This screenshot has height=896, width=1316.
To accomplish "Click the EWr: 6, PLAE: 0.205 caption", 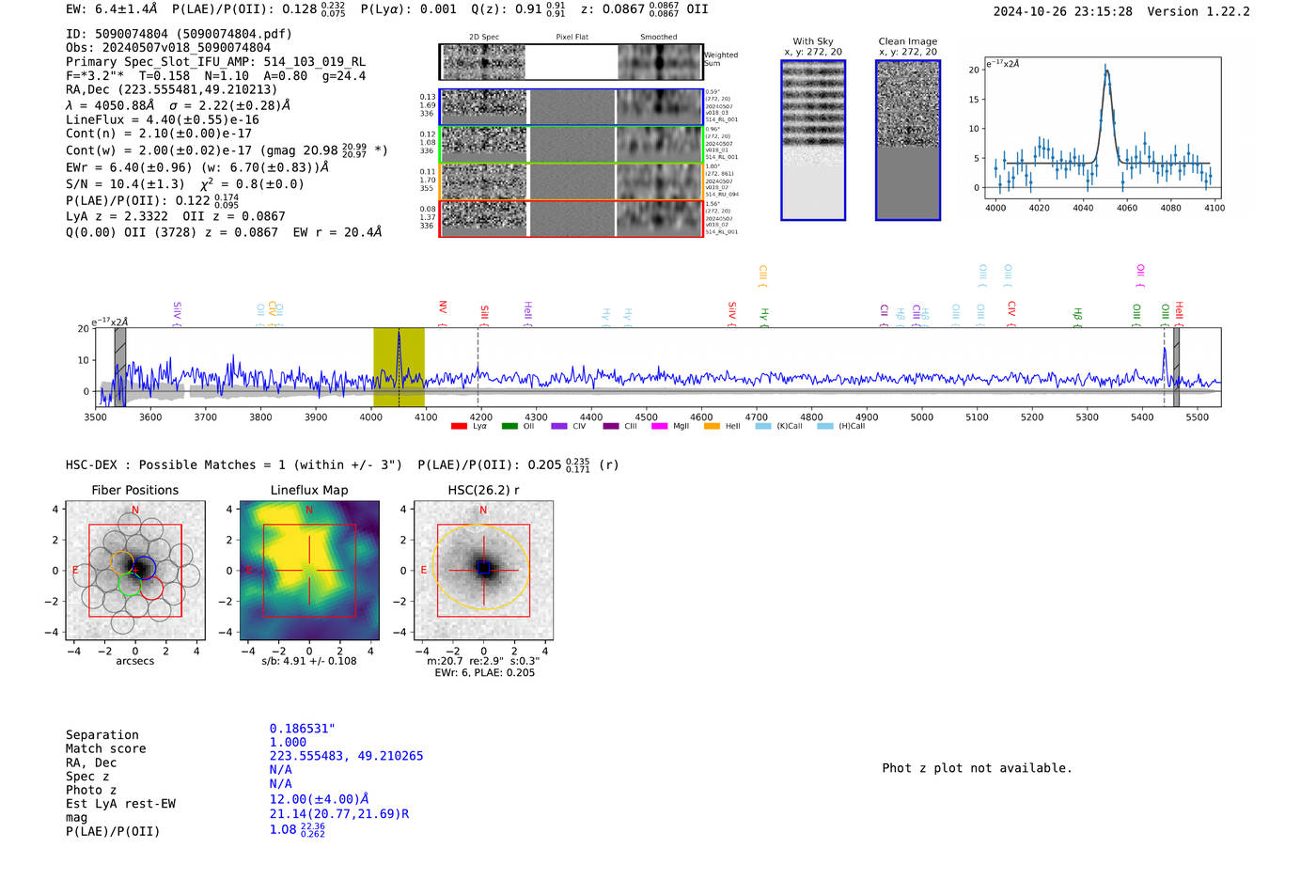I will [484, 673].
